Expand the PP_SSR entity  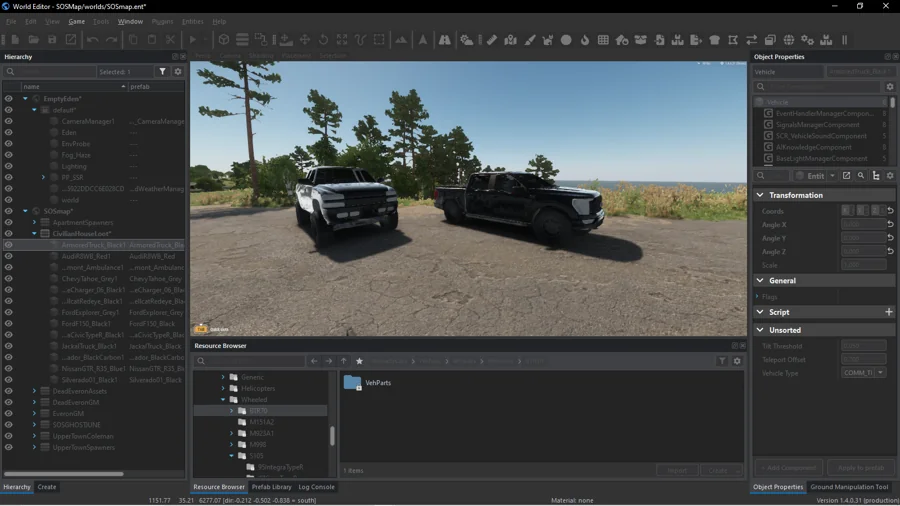(43, 177)
